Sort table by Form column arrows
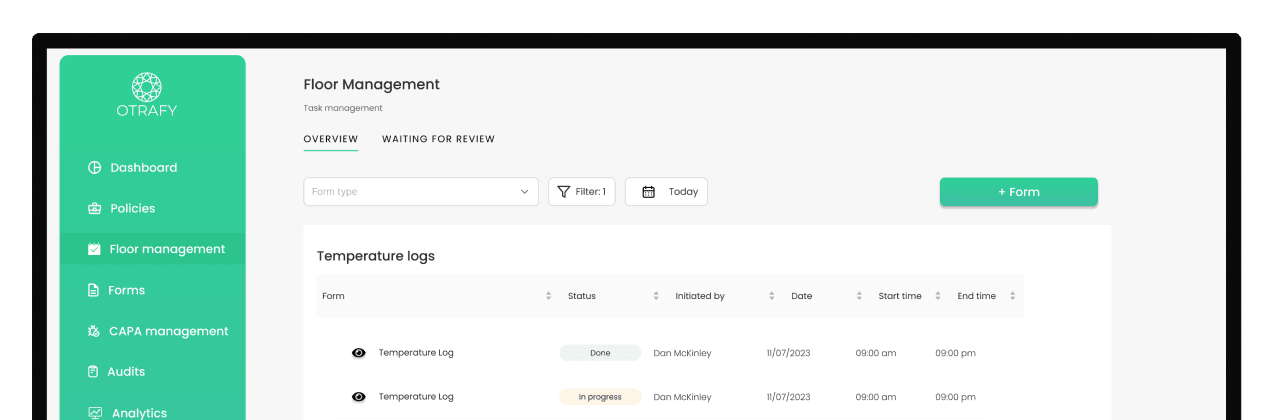The image size is (1280, 420). click(548, 296)
